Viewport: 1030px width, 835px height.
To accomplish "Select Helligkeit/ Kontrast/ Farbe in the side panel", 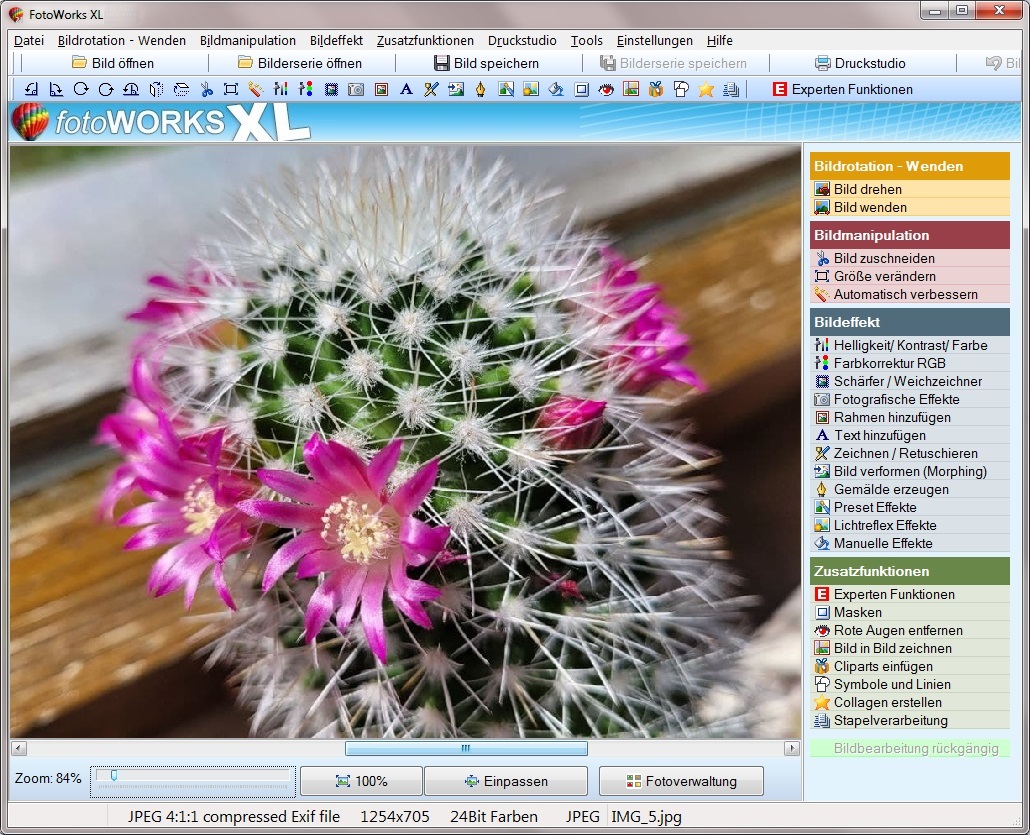I will tap(910, 345).
